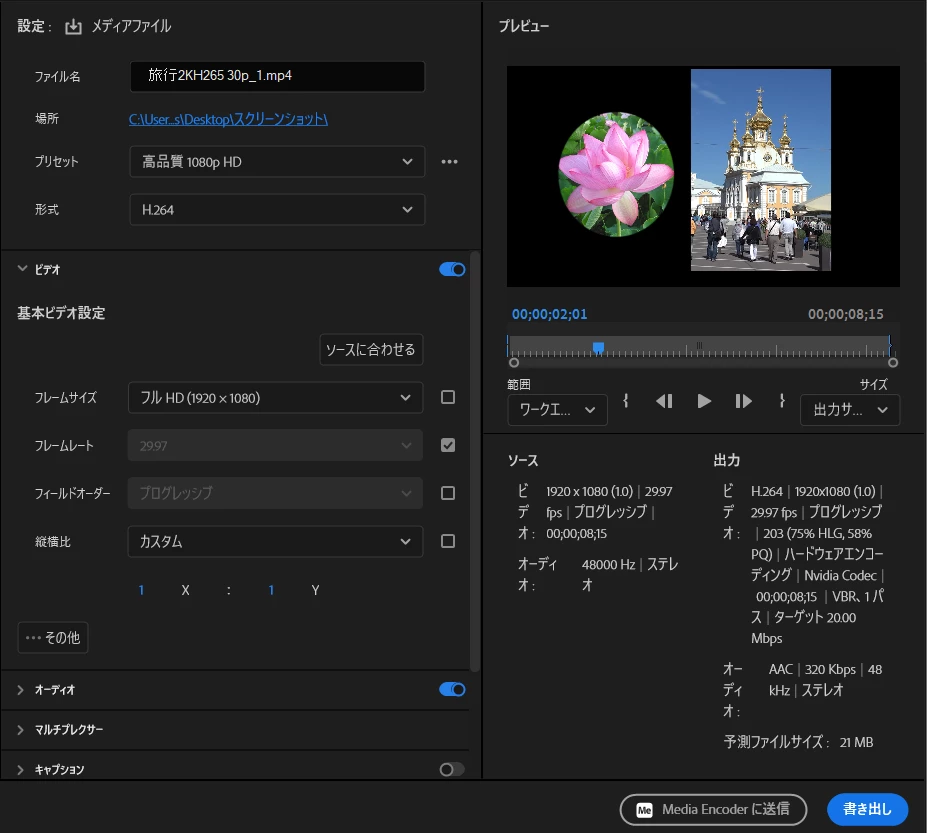Viewport: 927px width, 833px height.
Task: Click the media file export icon
Action: (x=73, y=27)
